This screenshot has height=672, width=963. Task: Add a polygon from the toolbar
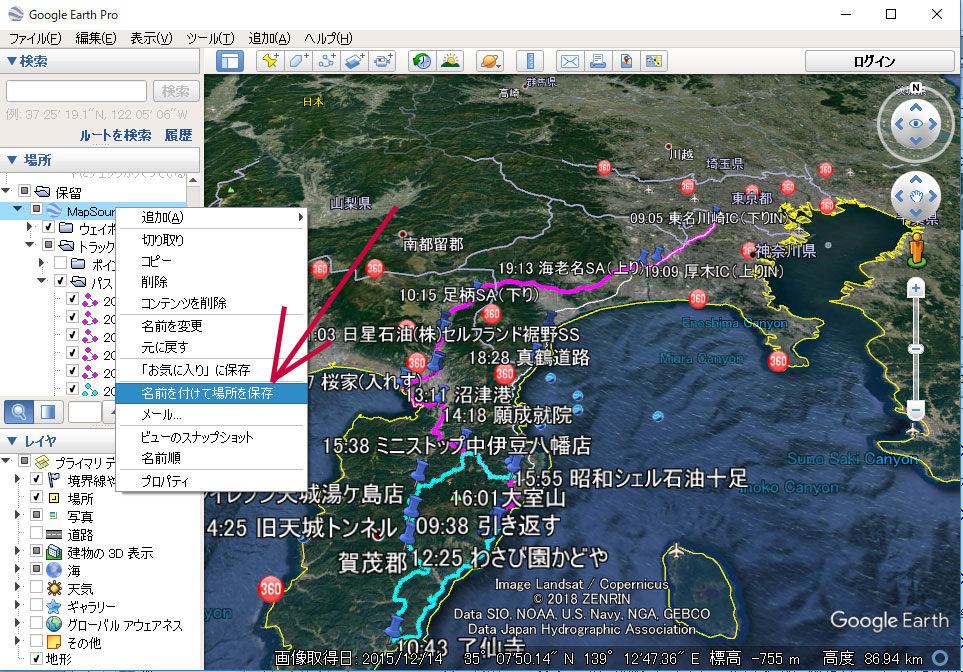pyautogui.click(x=298, y=61)
